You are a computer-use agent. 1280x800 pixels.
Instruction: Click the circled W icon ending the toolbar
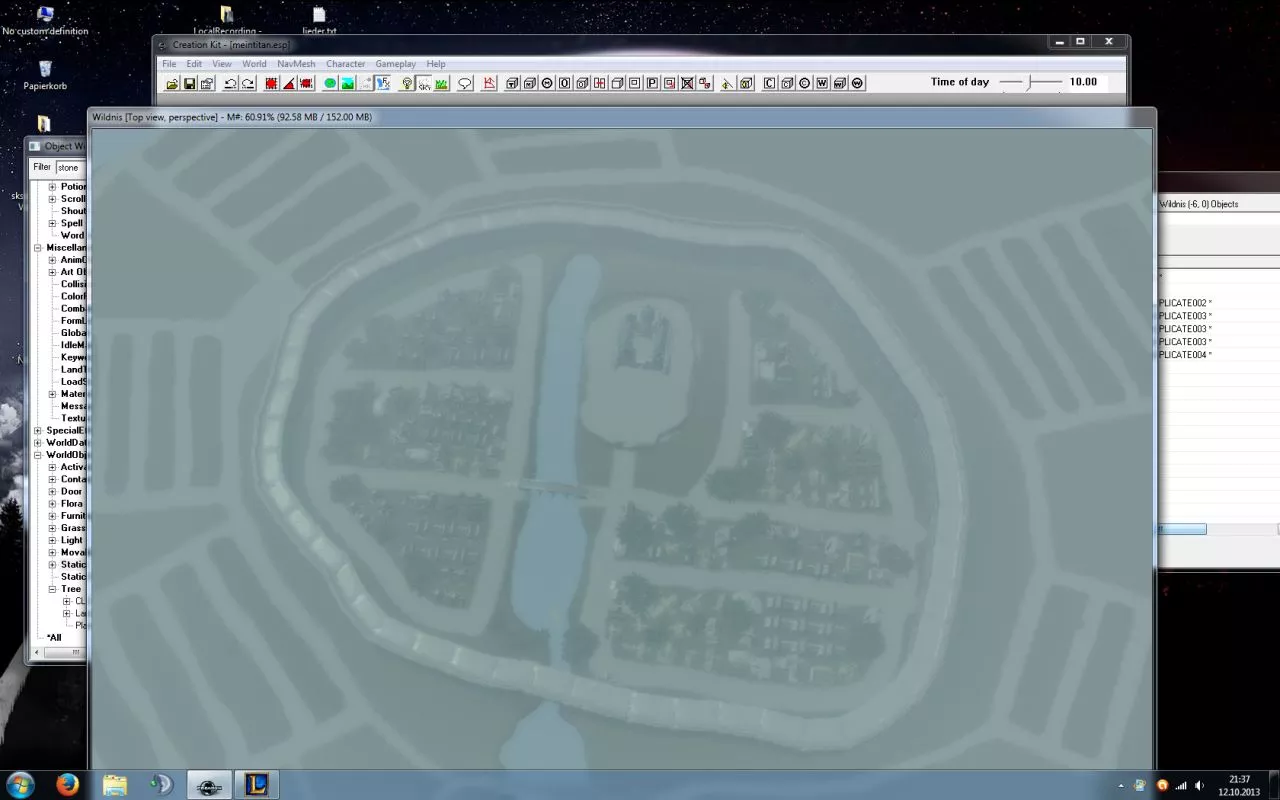pos(857,83)
